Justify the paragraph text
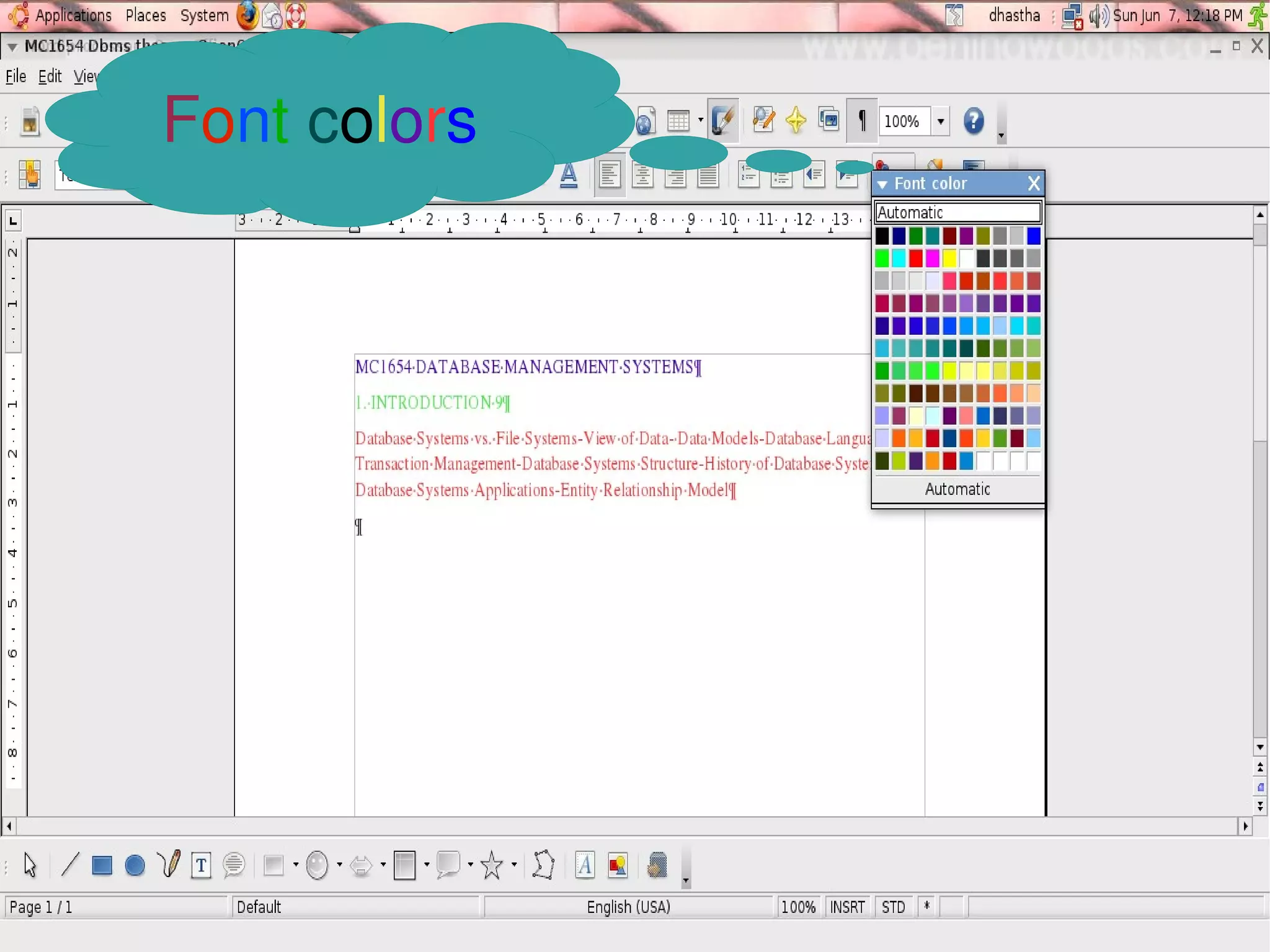Viewport: 1270px width, 952px height. (708, 176)
